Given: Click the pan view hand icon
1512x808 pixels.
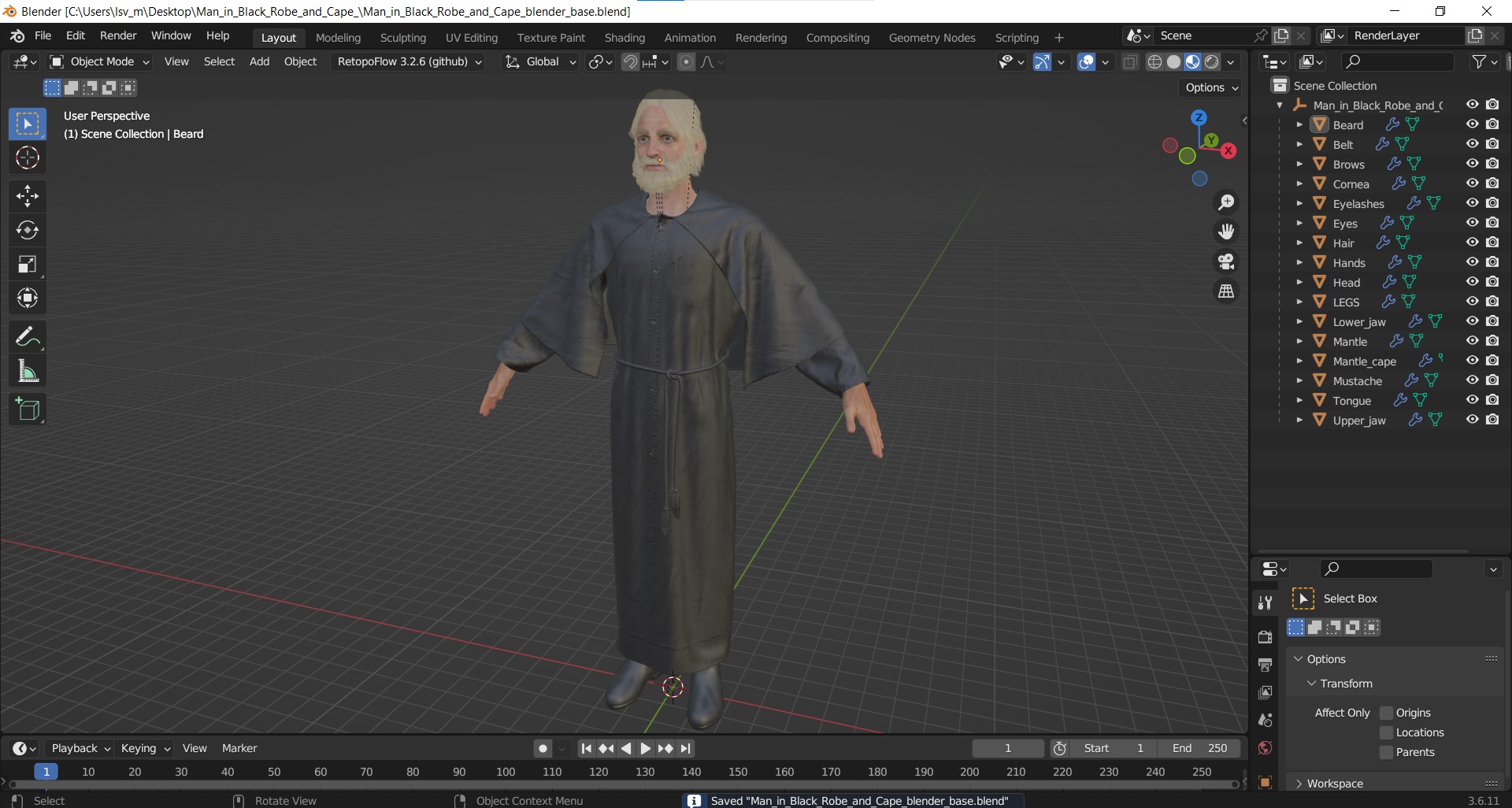Looking at the screenshot, I should pos(1226,232).
